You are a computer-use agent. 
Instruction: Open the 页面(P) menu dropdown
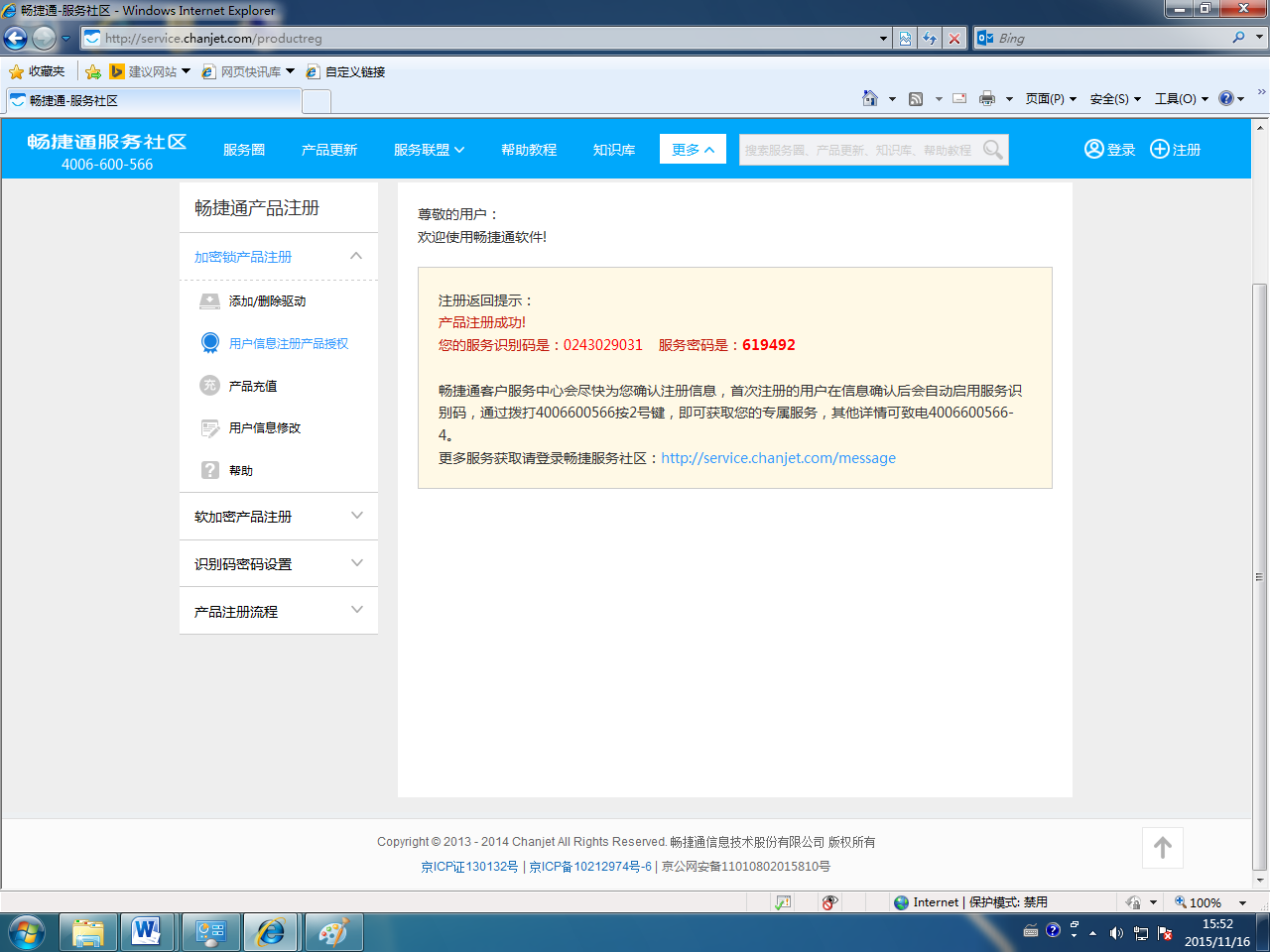pyautogui.click(x=1051, y=98)
